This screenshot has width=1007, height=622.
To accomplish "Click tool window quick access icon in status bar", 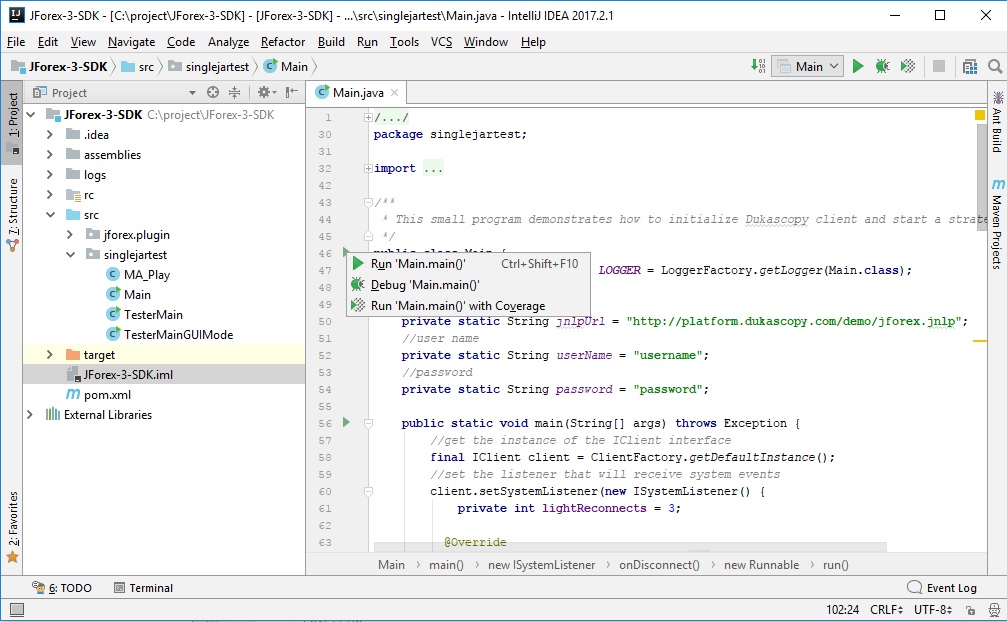I will coord(17,610).
